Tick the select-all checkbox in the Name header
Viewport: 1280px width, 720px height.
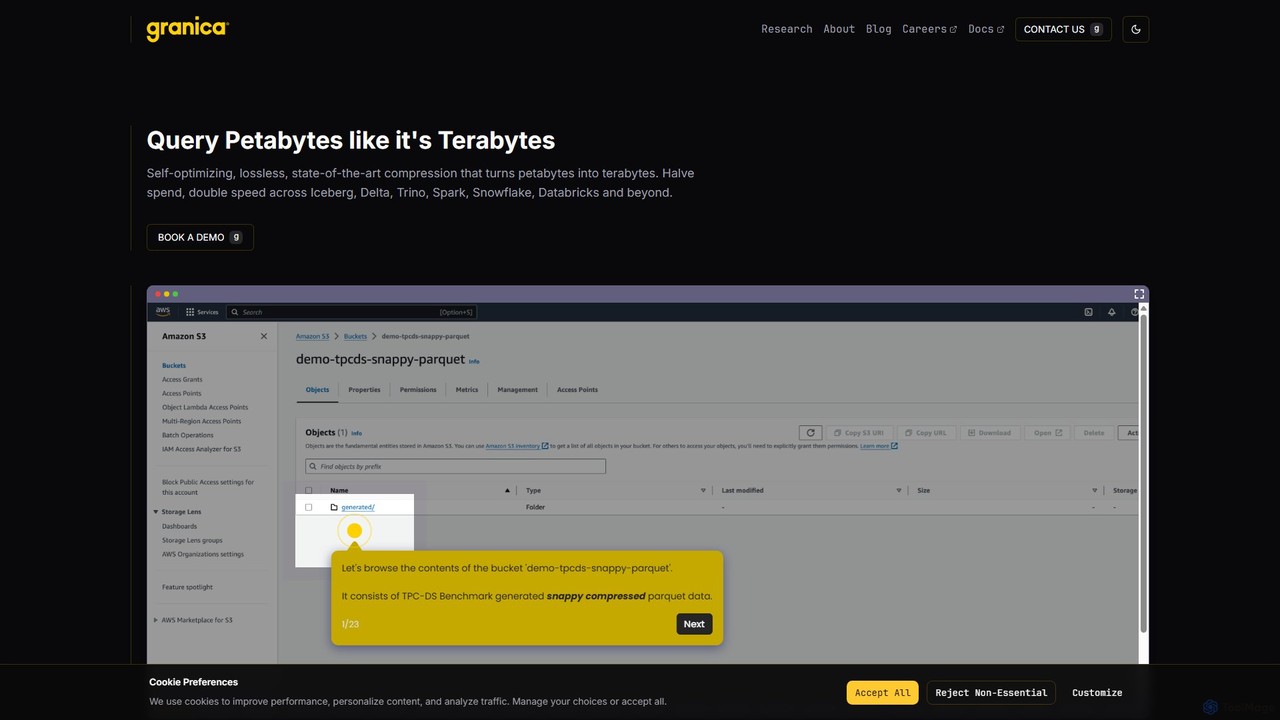[x=308, y=490]
